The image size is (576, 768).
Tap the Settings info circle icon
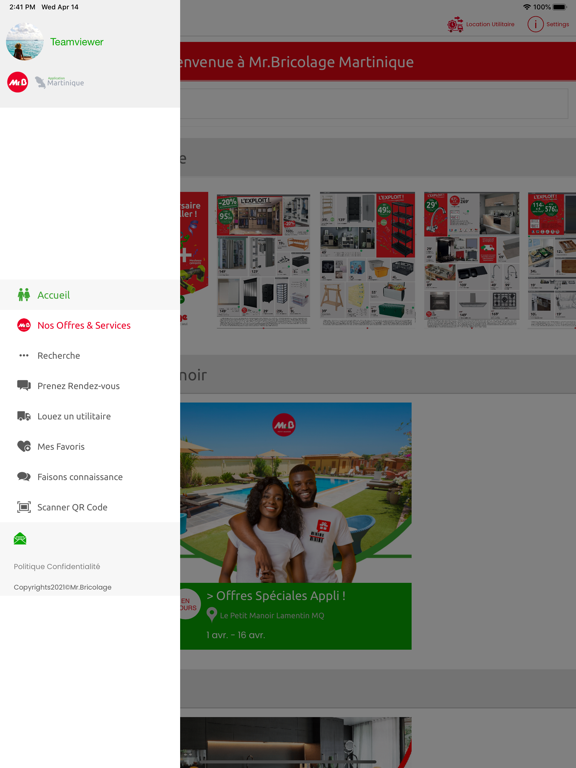535,24
